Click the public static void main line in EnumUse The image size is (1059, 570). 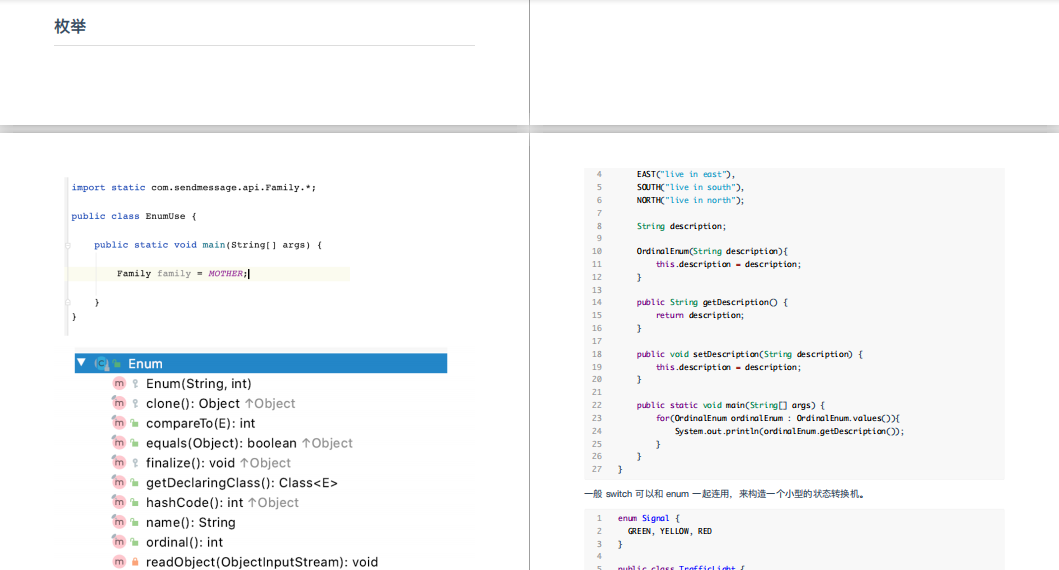pos(208,245)
